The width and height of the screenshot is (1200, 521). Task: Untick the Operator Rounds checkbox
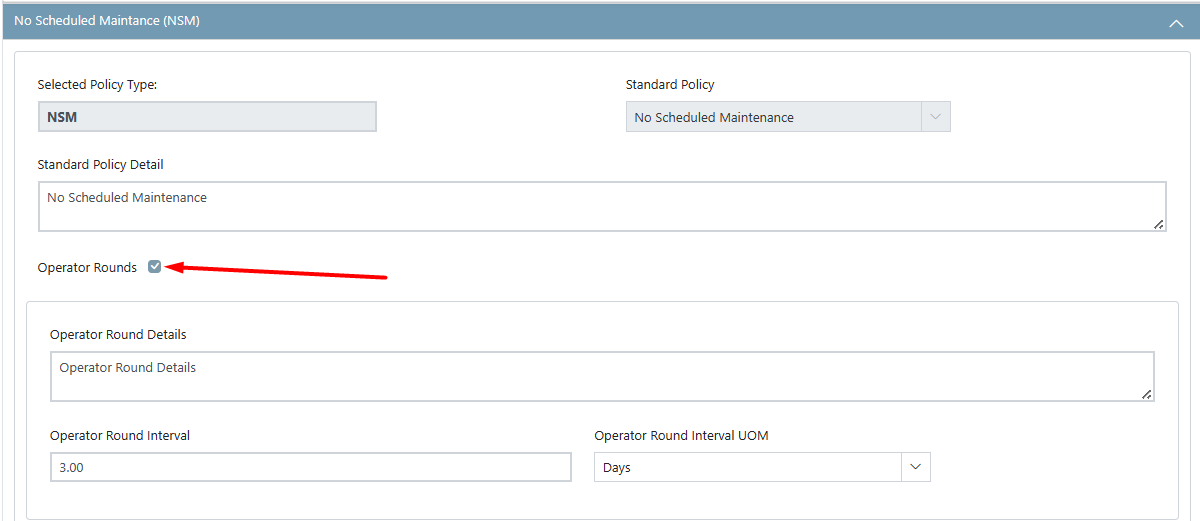point(154,266)
